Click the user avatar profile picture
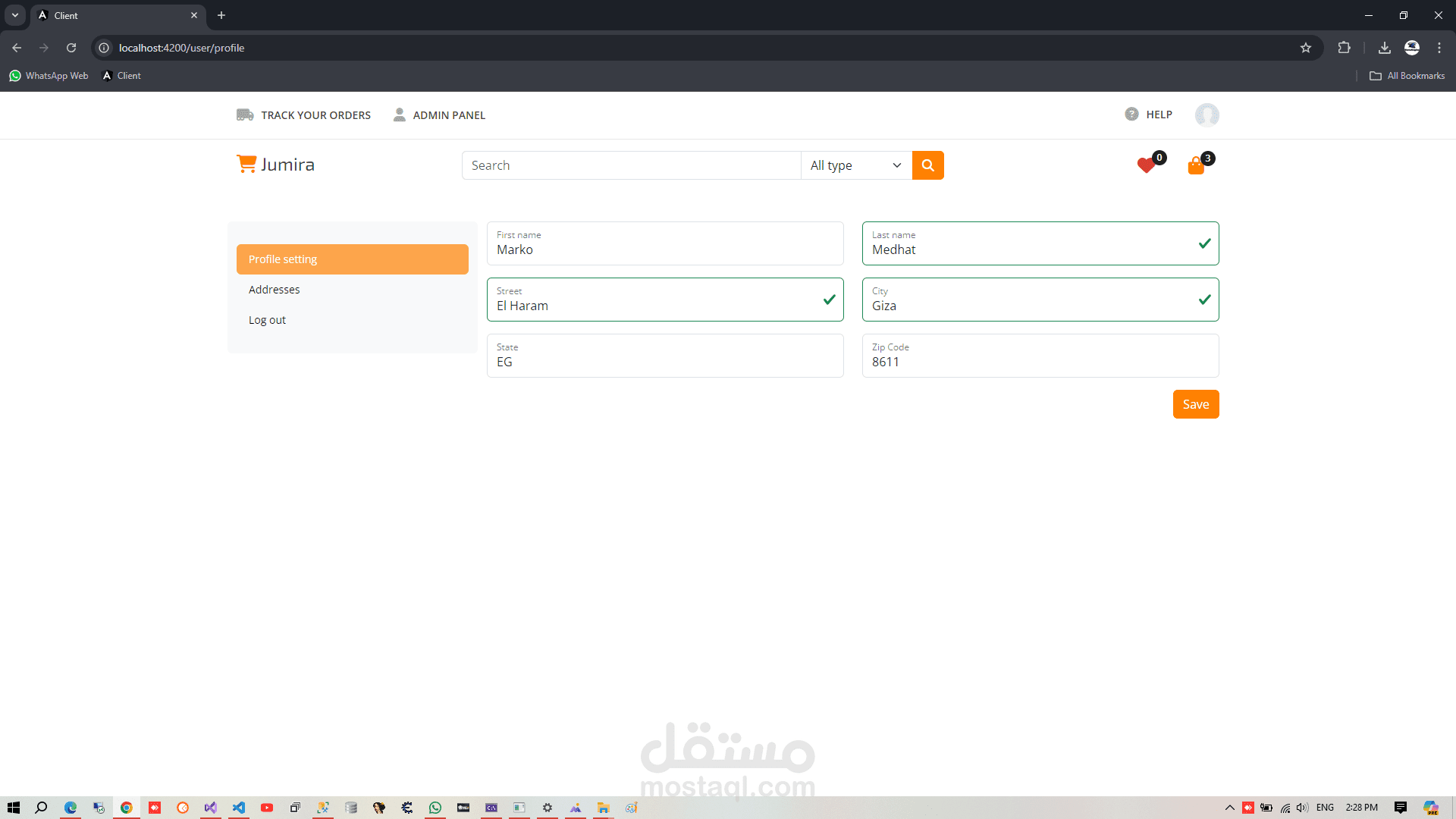The height and width of the screenshot is (819, 1456). click(x=1207, y=115)
